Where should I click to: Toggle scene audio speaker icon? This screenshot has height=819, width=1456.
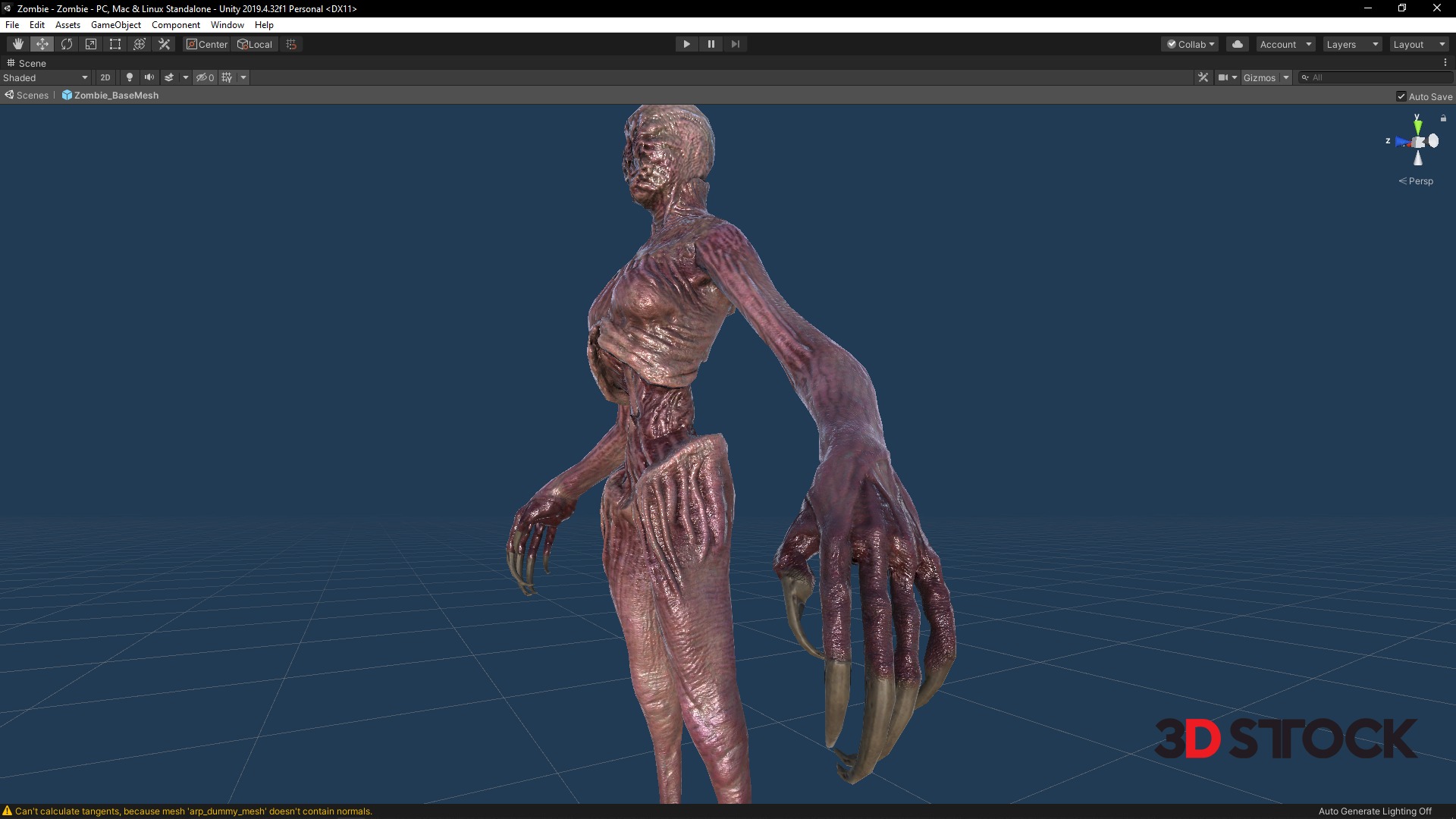(x=149, y=77)
